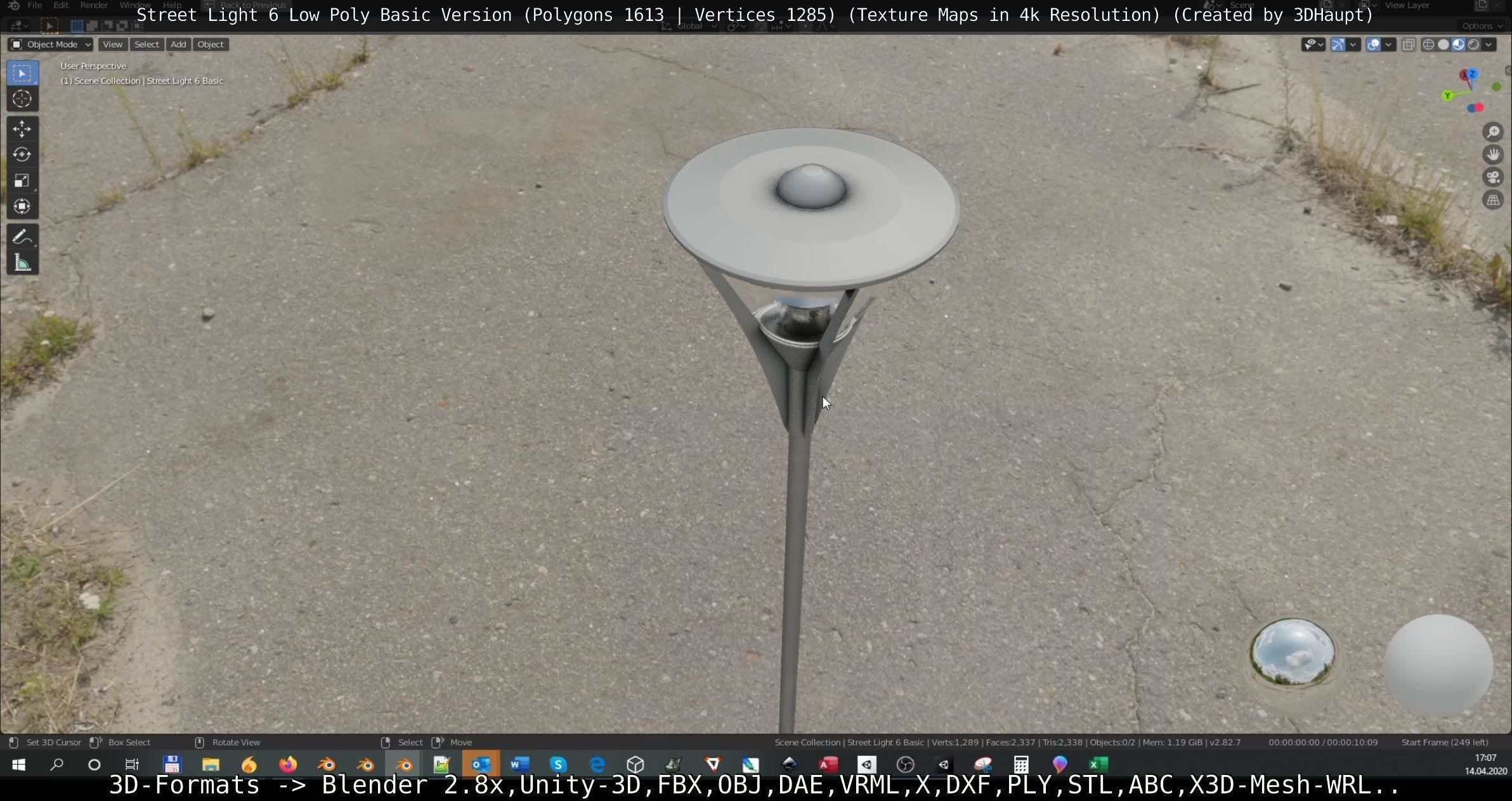Screen dimensions: 1512x801
Task: Open Skype from the taskbar
Action: click(x=558, y=764)
